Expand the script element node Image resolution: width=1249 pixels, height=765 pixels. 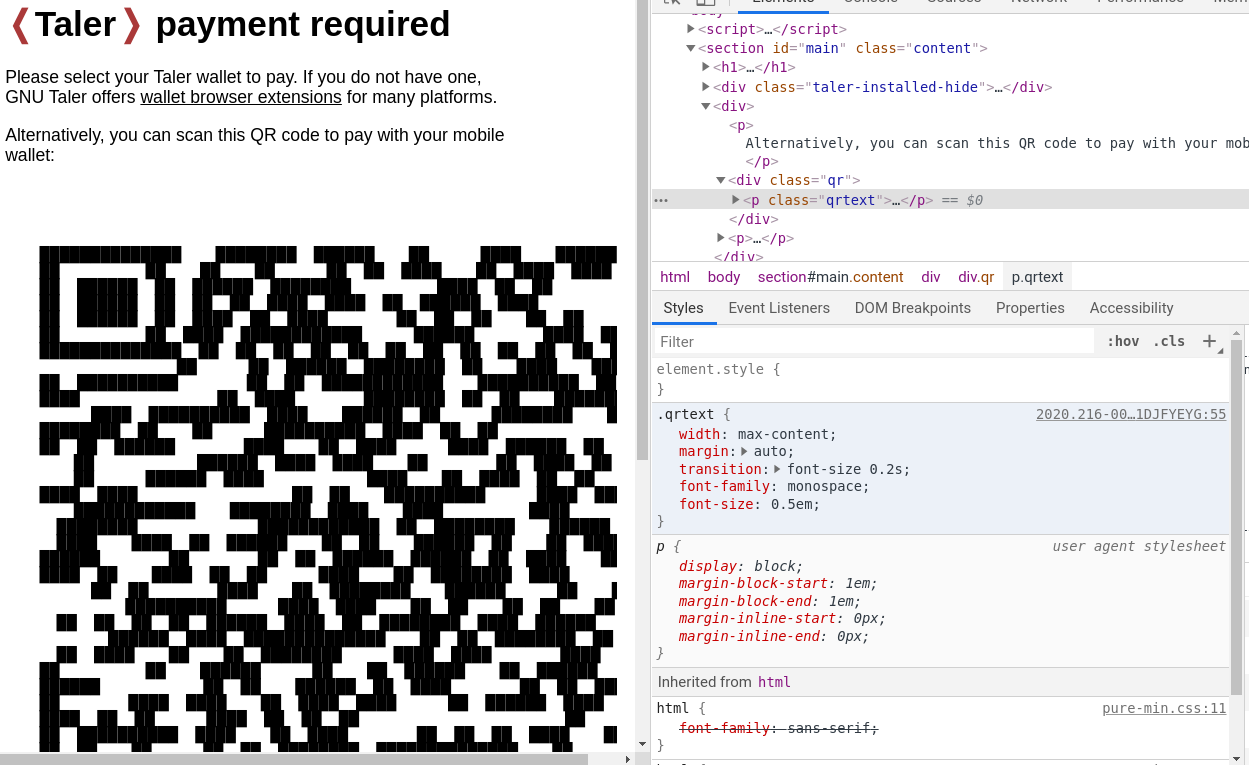(691, 29)
